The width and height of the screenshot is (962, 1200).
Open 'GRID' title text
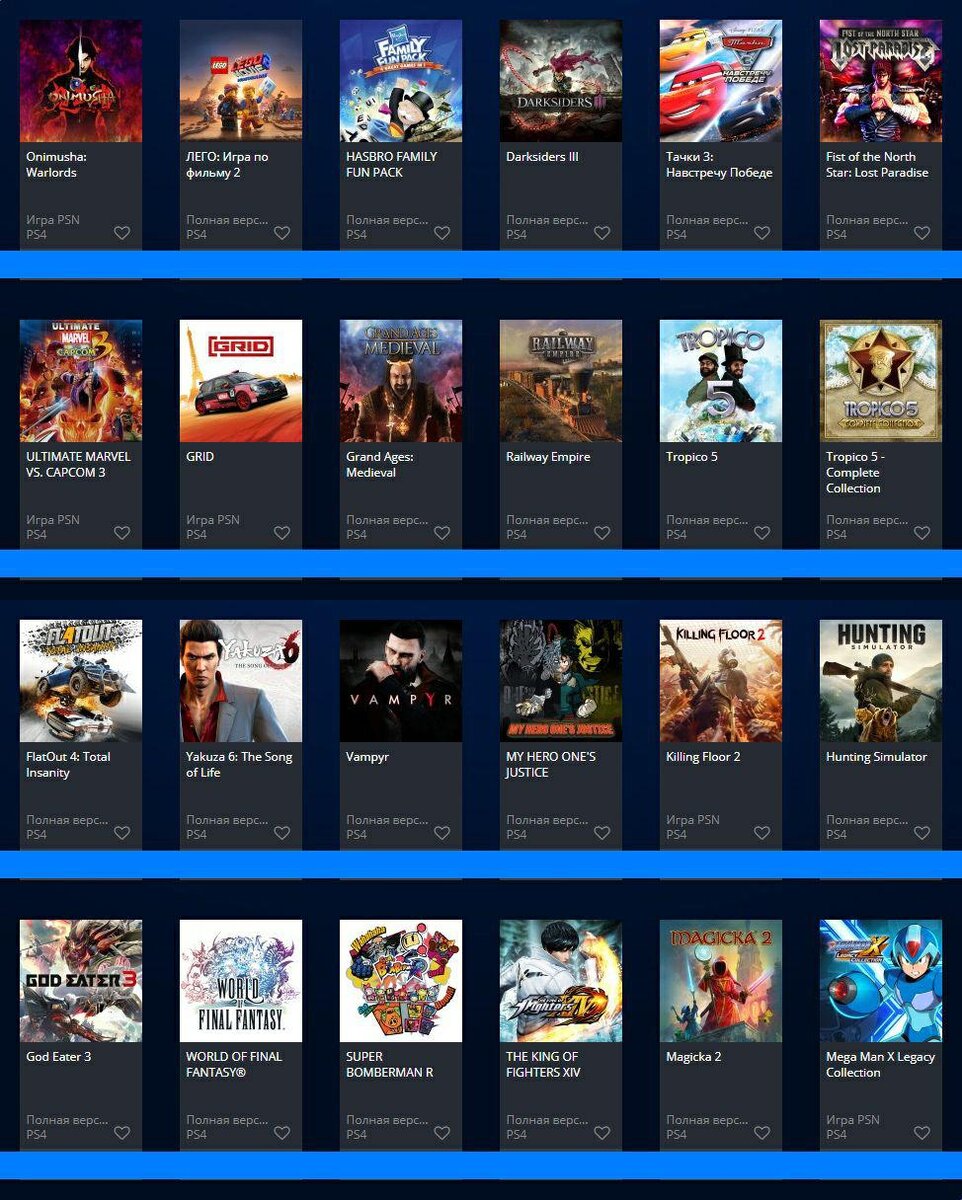(200, 457)
